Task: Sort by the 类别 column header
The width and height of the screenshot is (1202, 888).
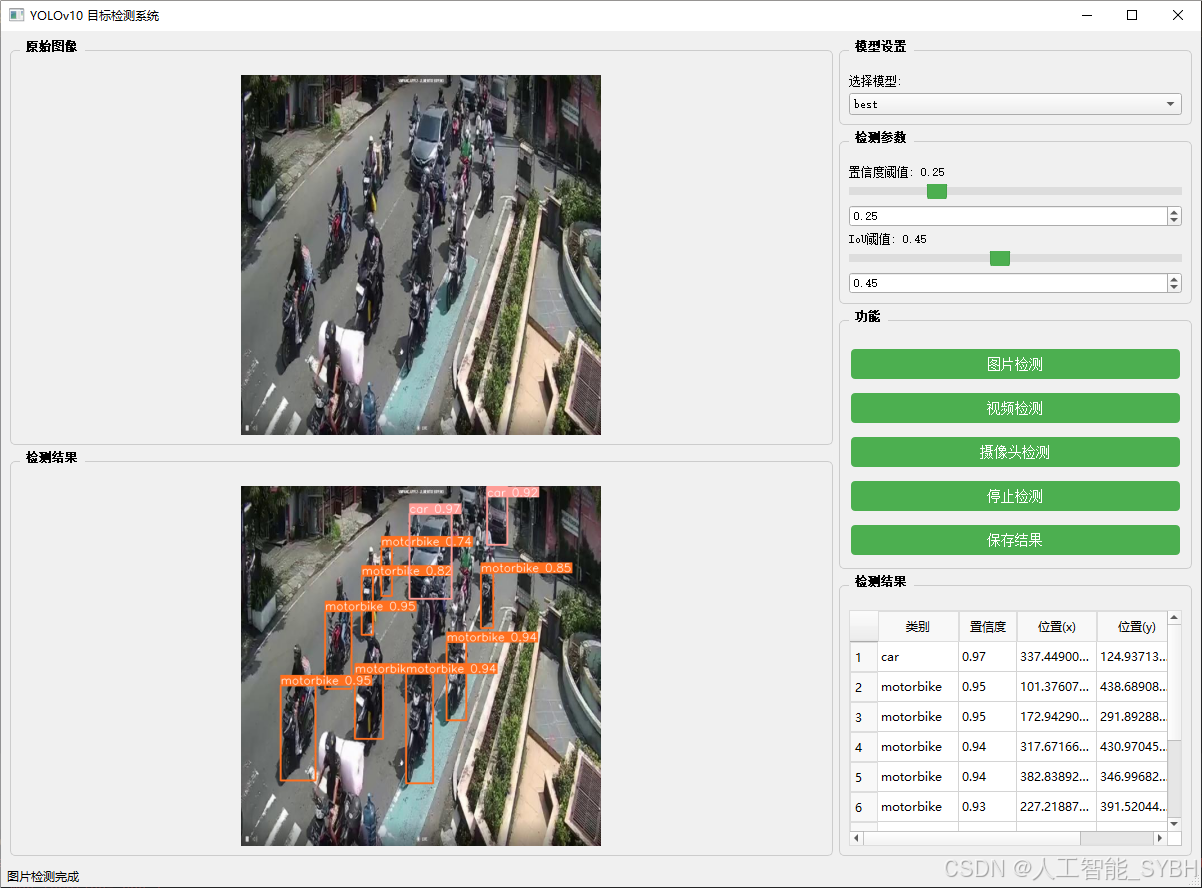Action: coord(917,626)
